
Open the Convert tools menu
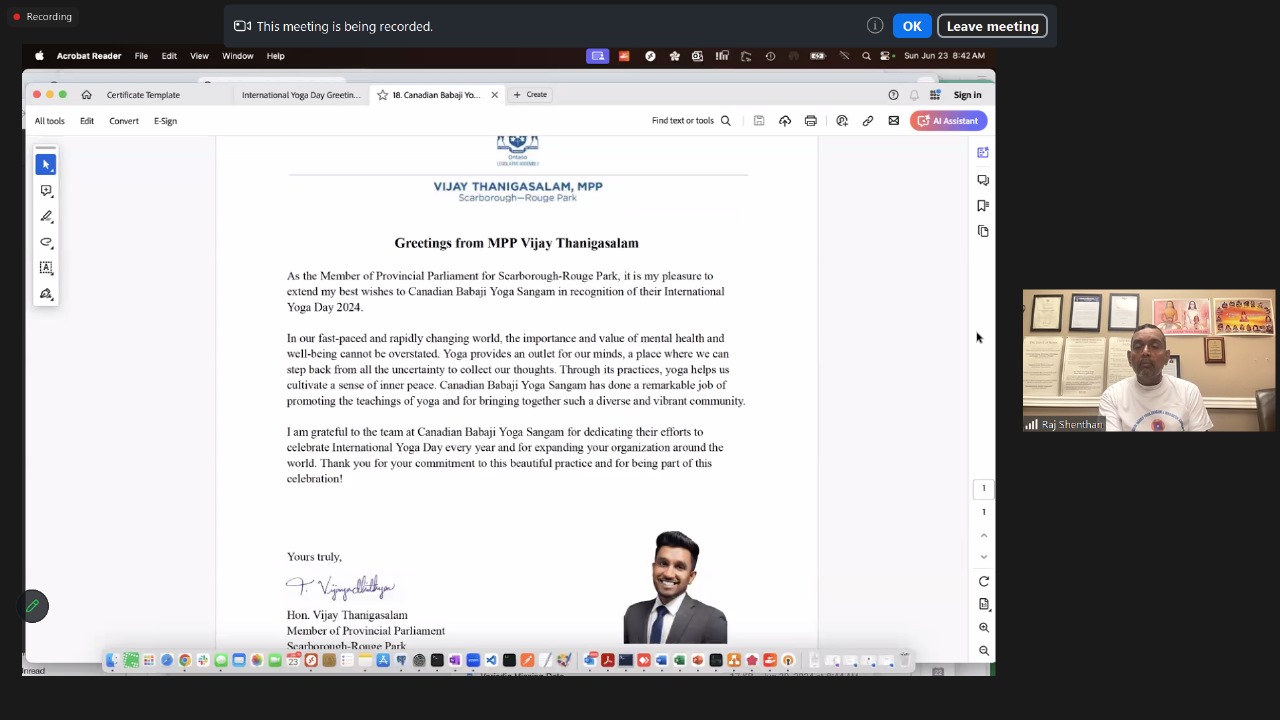(124, 121)
